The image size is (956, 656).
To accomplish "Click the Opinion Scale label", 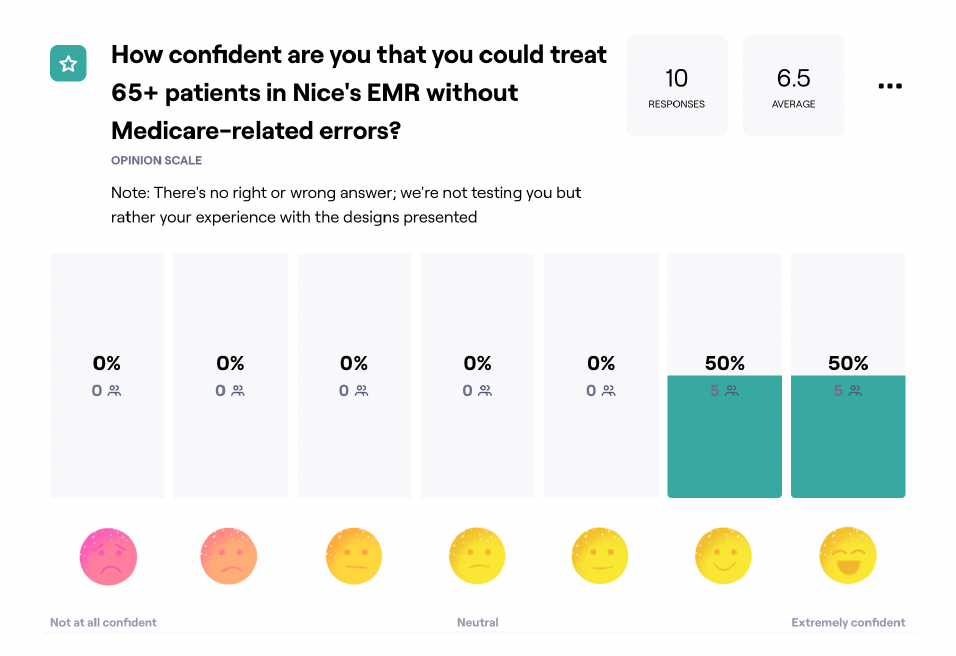I will coord(157,160).
